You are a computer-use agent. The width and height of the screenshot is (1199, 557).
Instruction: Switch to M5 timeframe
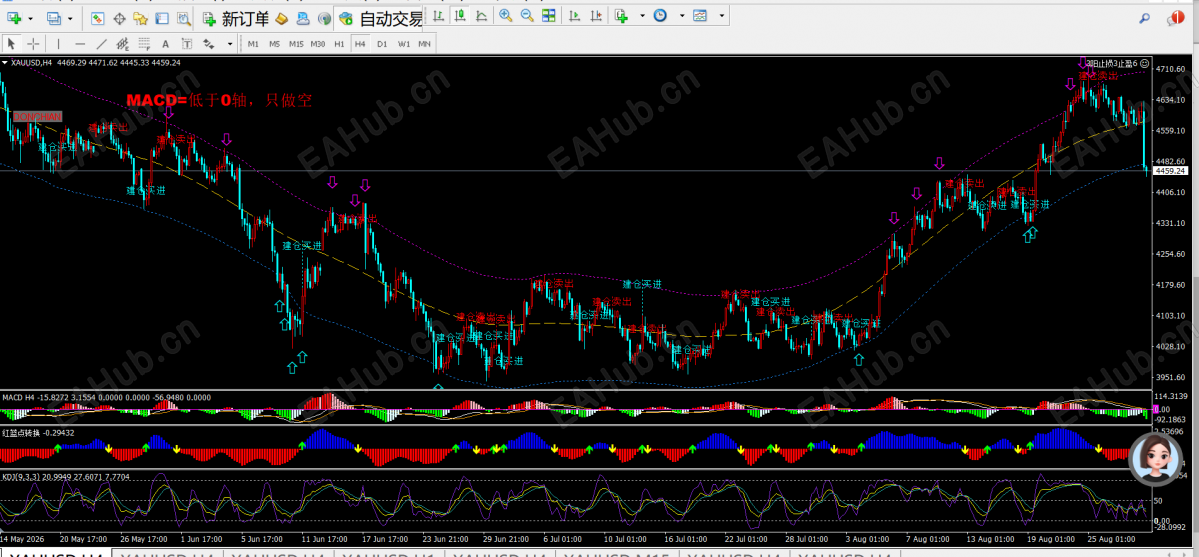(x=275, y=44)
